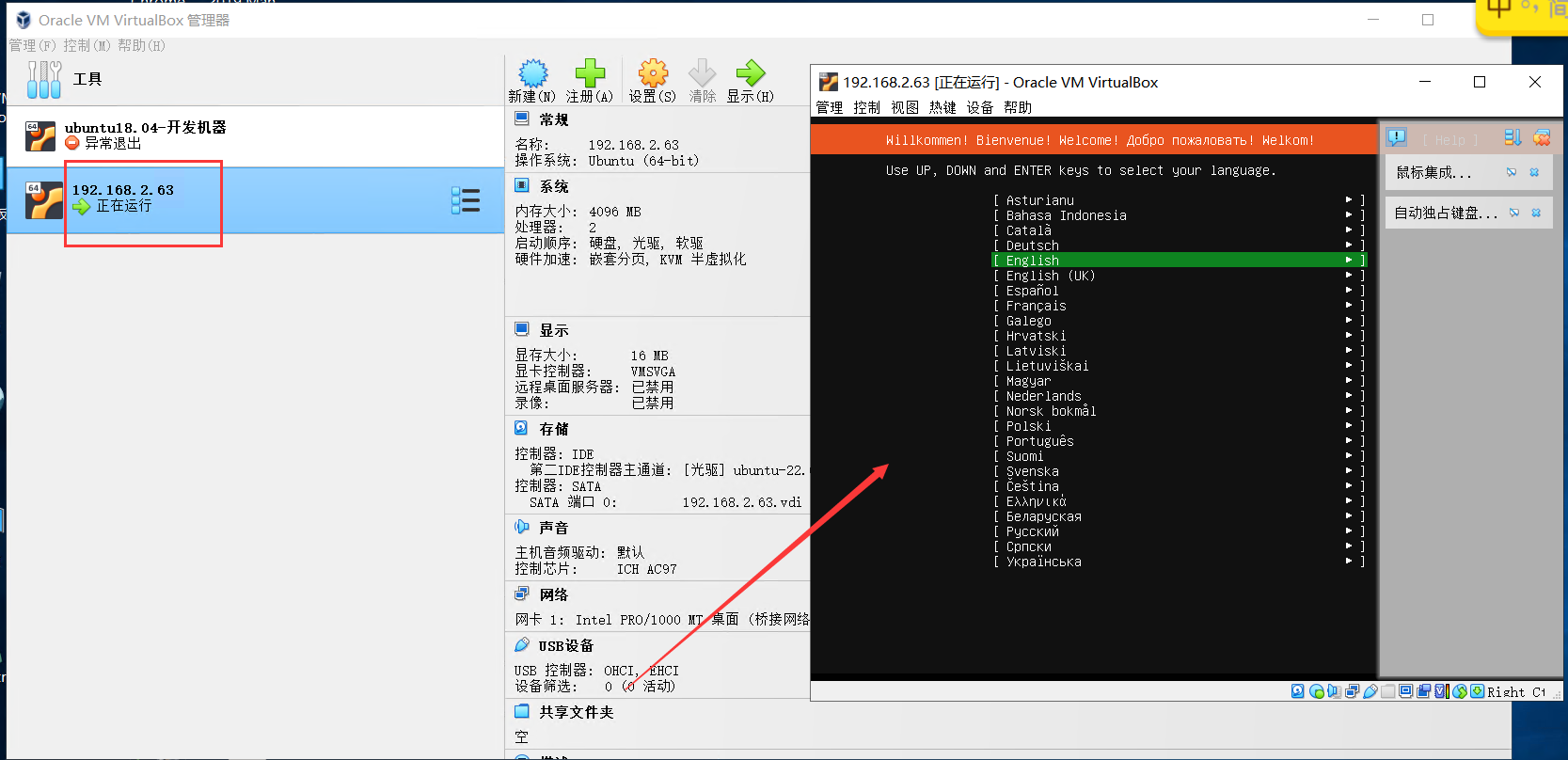
Task: Open the 控制(M) menu in VirtualBox Manager
Action: 87,45
